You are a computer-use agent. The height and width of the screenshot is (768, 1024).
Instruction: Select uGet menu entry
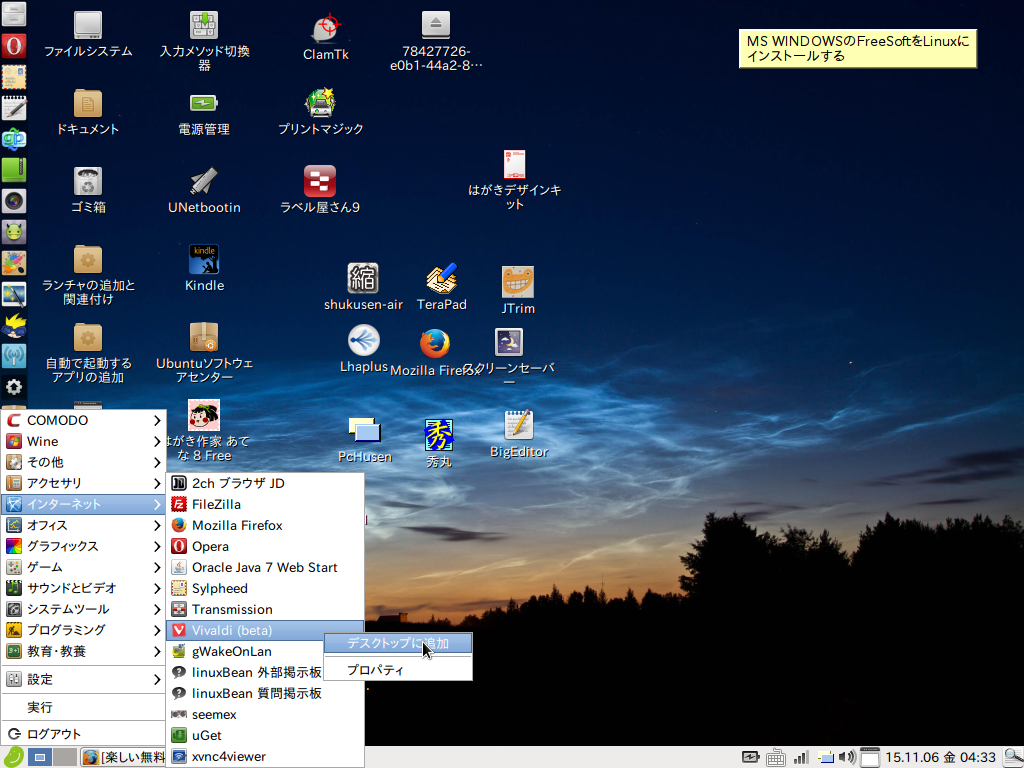pyautogui.click(x=265, y=735)
